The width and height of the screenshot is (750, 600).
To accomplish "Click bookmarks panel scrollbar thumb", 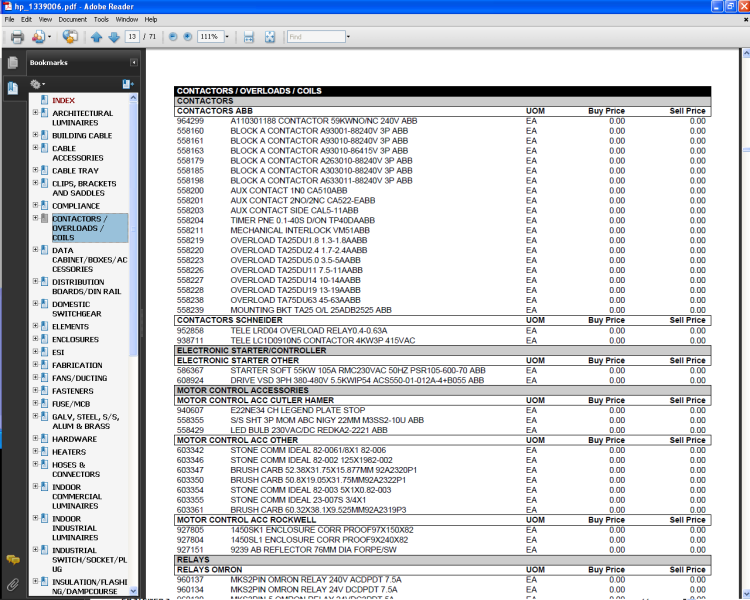I will [x=133, y=230].
